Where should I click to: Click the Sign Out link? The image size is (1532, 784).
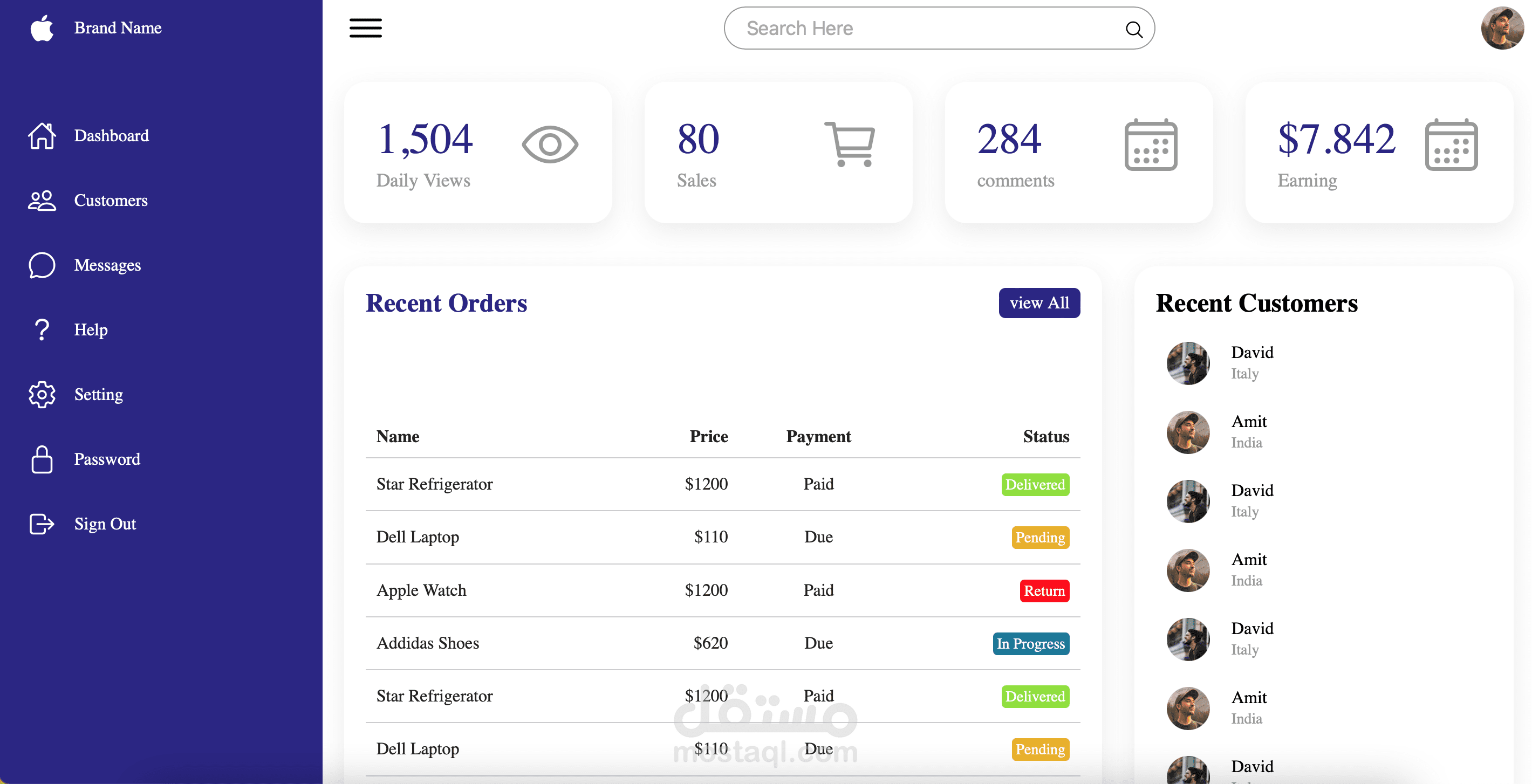click(x=105, y=524)
